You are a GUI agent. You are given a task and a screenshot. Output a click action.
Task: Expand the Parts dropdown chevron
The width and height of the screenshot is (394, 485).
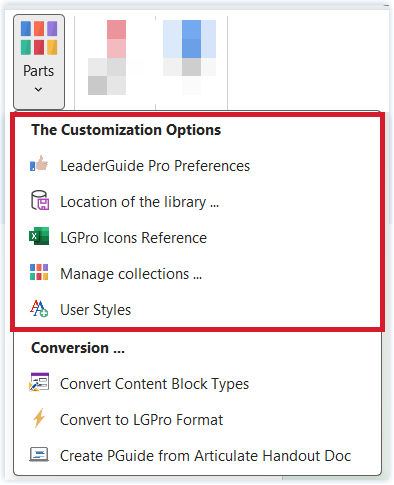pyautogui.click(x=38, y=89)
